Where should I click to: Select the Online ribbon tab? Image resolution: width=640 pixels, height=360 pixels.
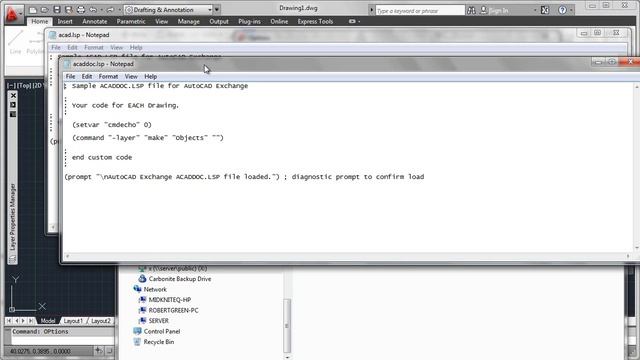[279, 21]
